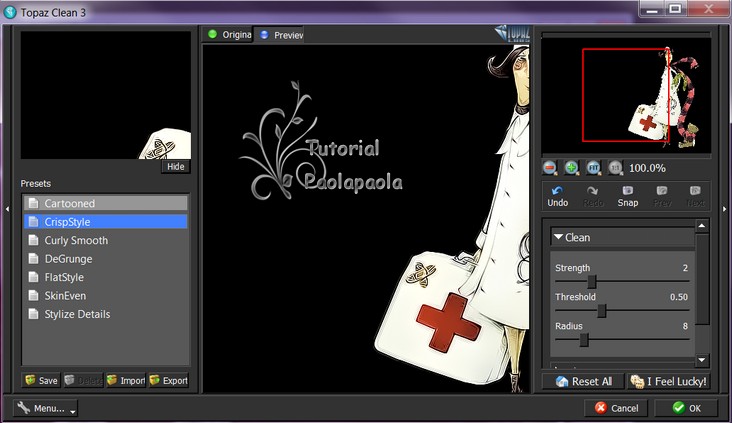Viewport: 732px width, 423px height.
Task: Zoom out with the red minus magnifier
Action: pyautogui.click(x=550, y=168)
